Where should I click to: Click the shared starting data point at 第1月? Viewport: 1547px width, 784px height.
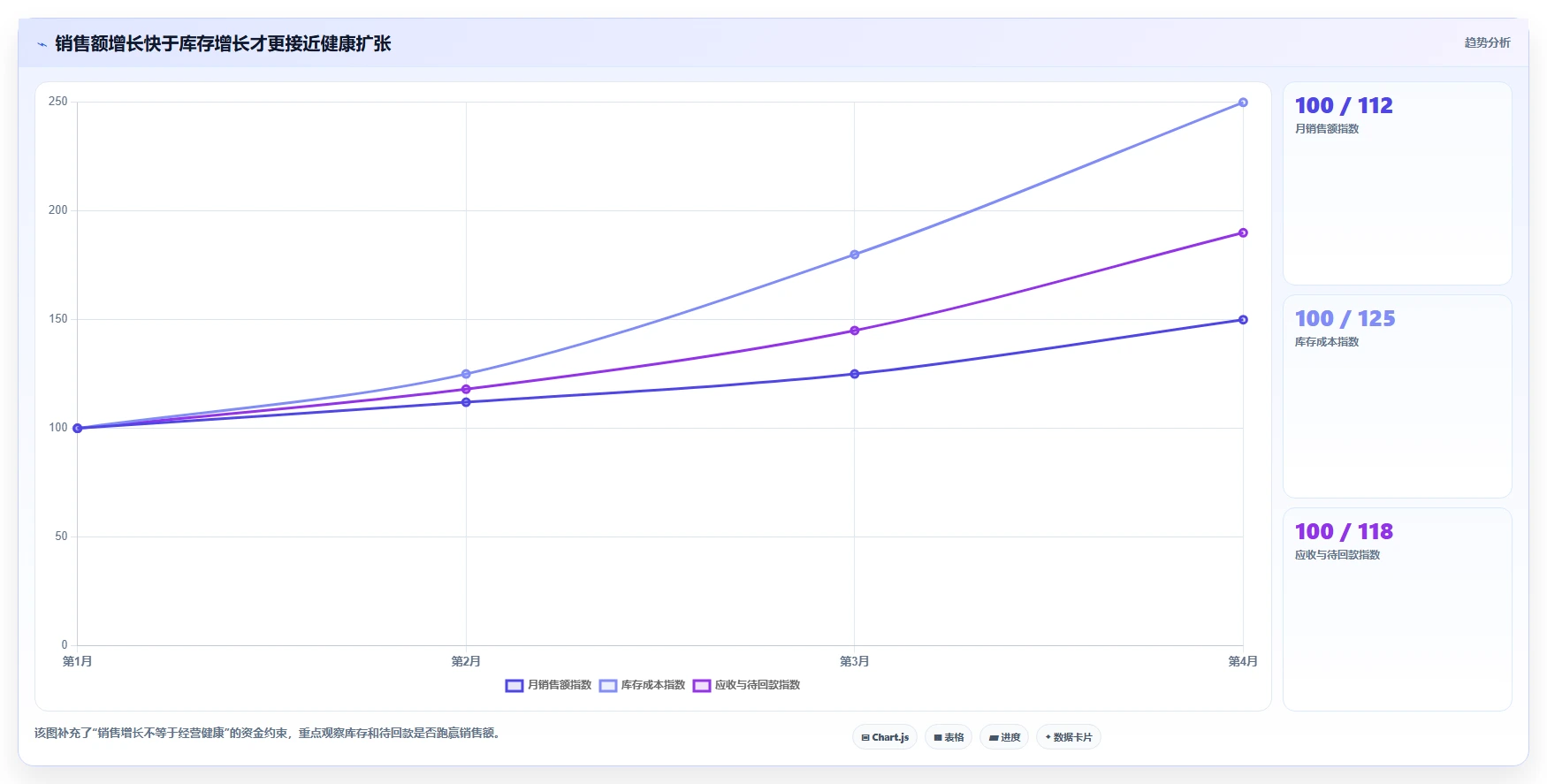click(78, 428)
